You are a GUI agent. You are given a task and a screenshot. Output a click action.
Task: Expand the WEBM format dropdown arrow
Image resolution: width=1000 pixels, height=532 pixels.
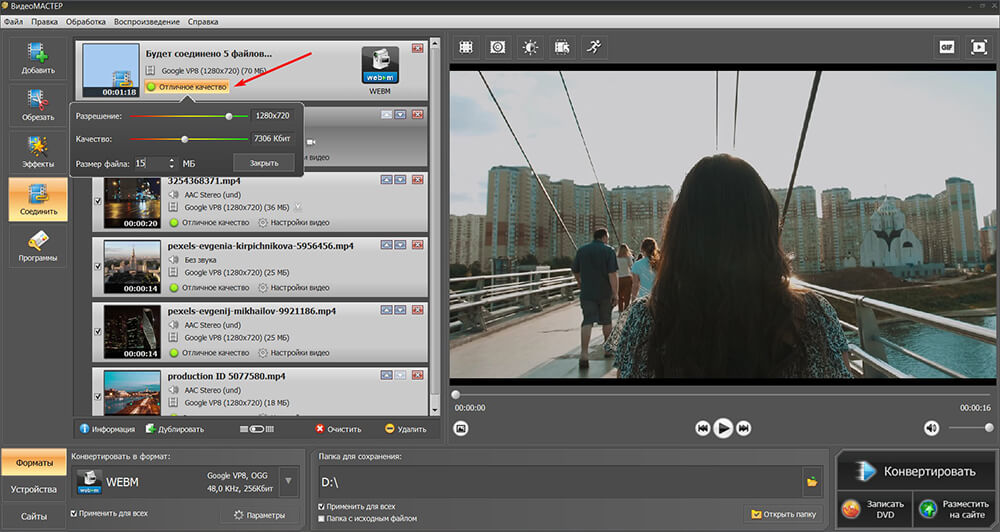(x=289, y=481)
